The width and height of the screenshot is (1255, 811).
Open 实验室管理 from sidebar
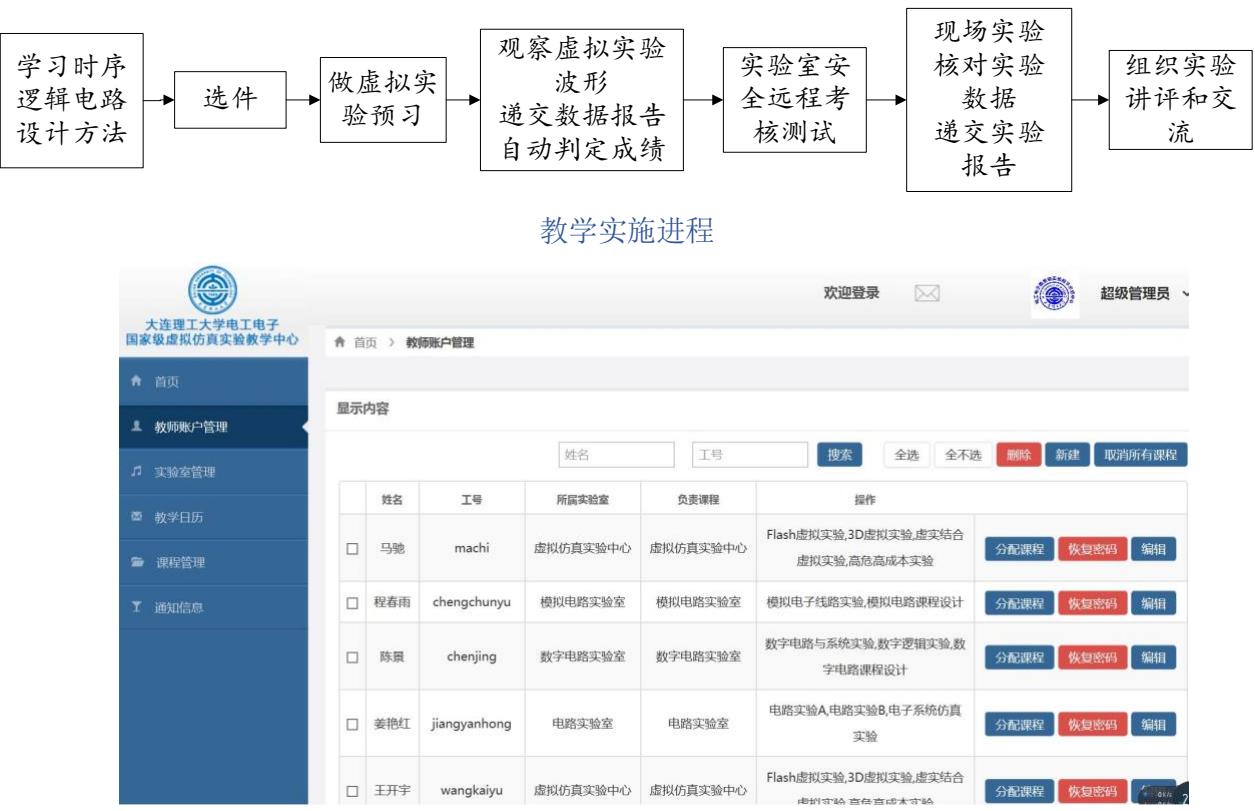pos(184,472)
